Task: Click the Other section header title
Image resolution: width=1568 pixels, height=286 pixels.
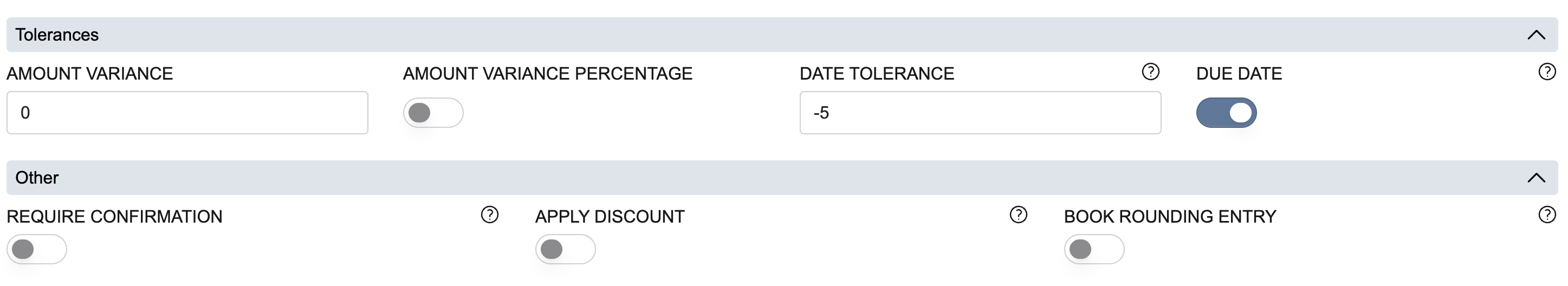Action: click(37, 178)
